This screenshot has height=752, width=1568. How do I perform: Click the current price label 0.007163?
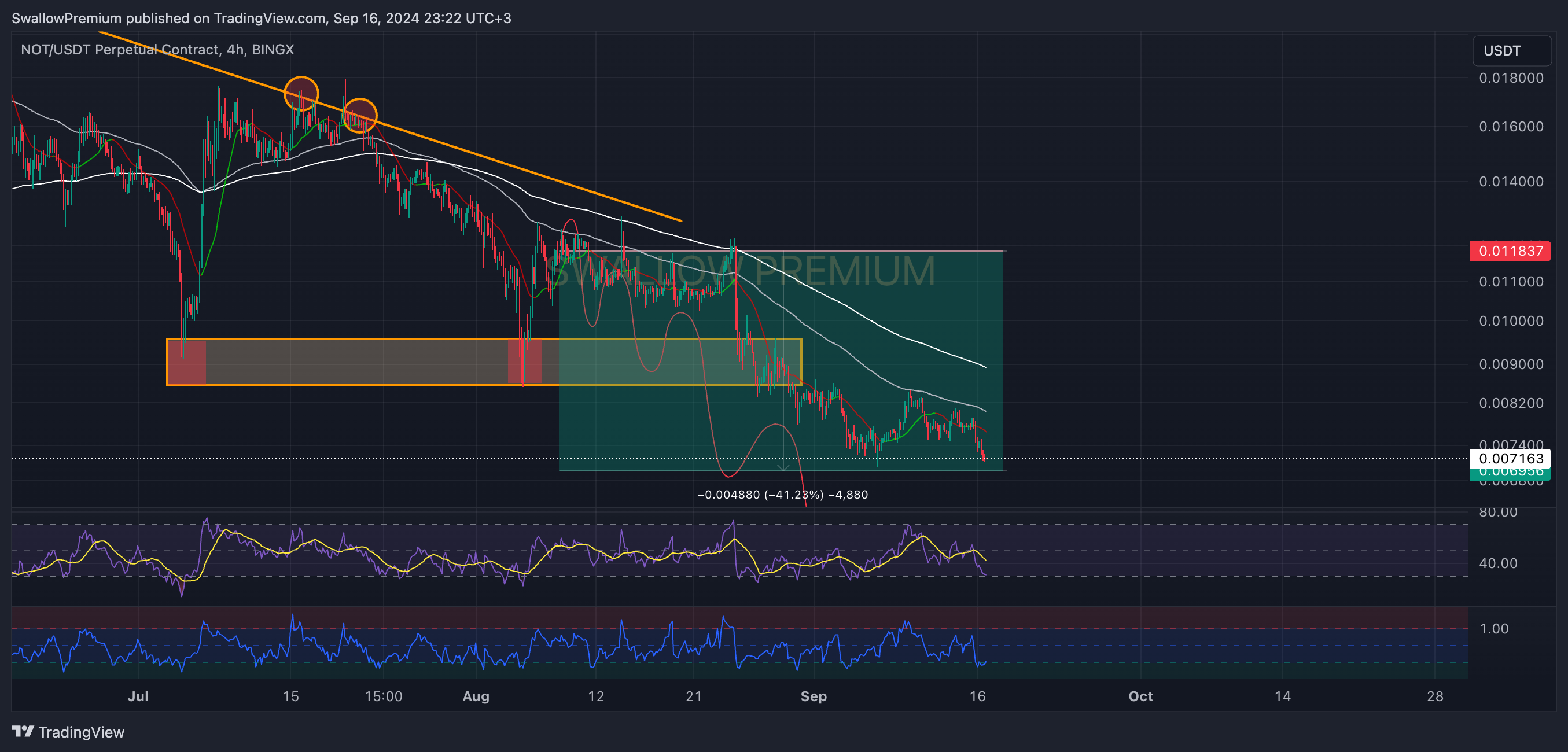coord(1510,458)
